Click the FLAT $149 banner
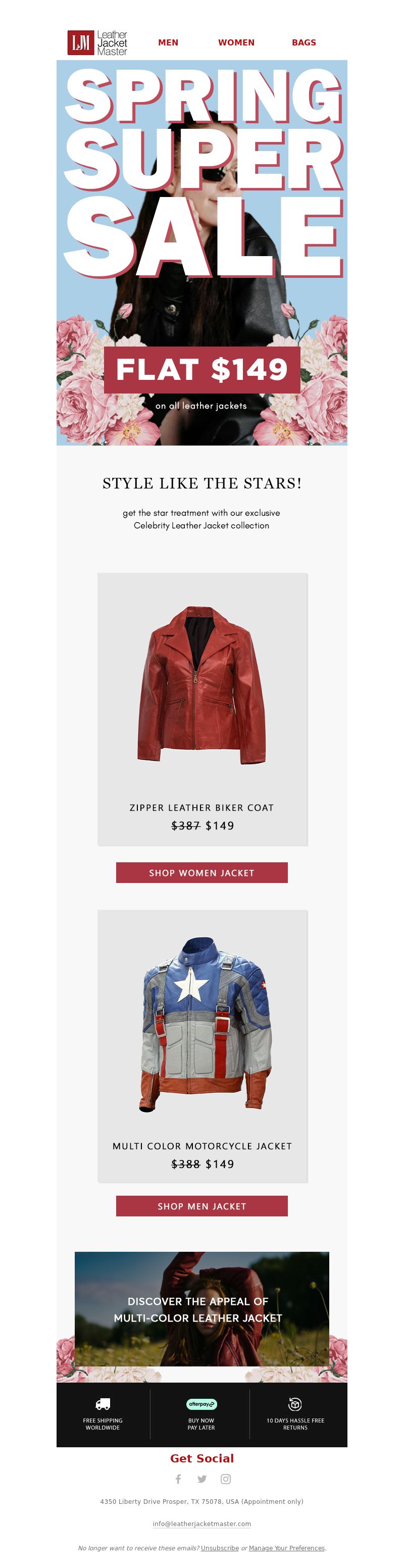The height and width of the screenshot is (1568, 404). (x=202, y=369)
